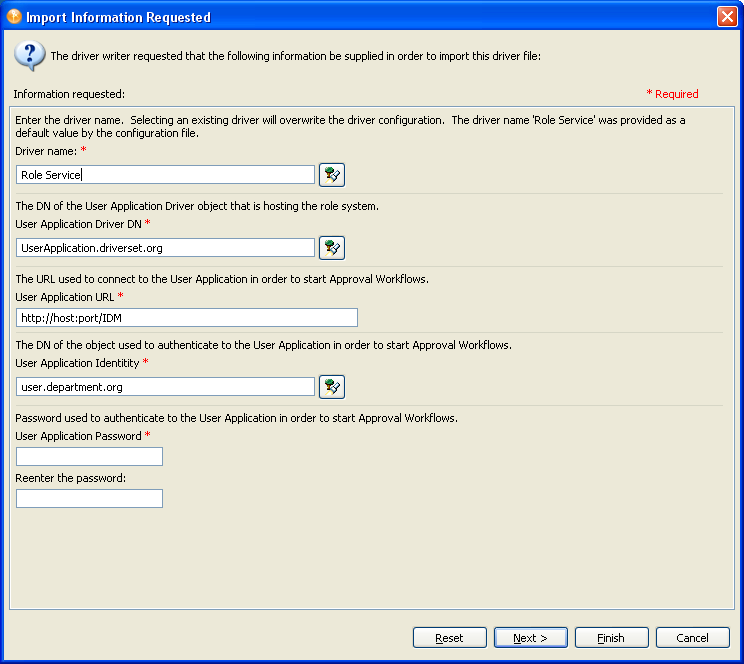Viewport: 744px width, 664px height.
Task: Open the browse icon beside Driver name
Action: 332,175
